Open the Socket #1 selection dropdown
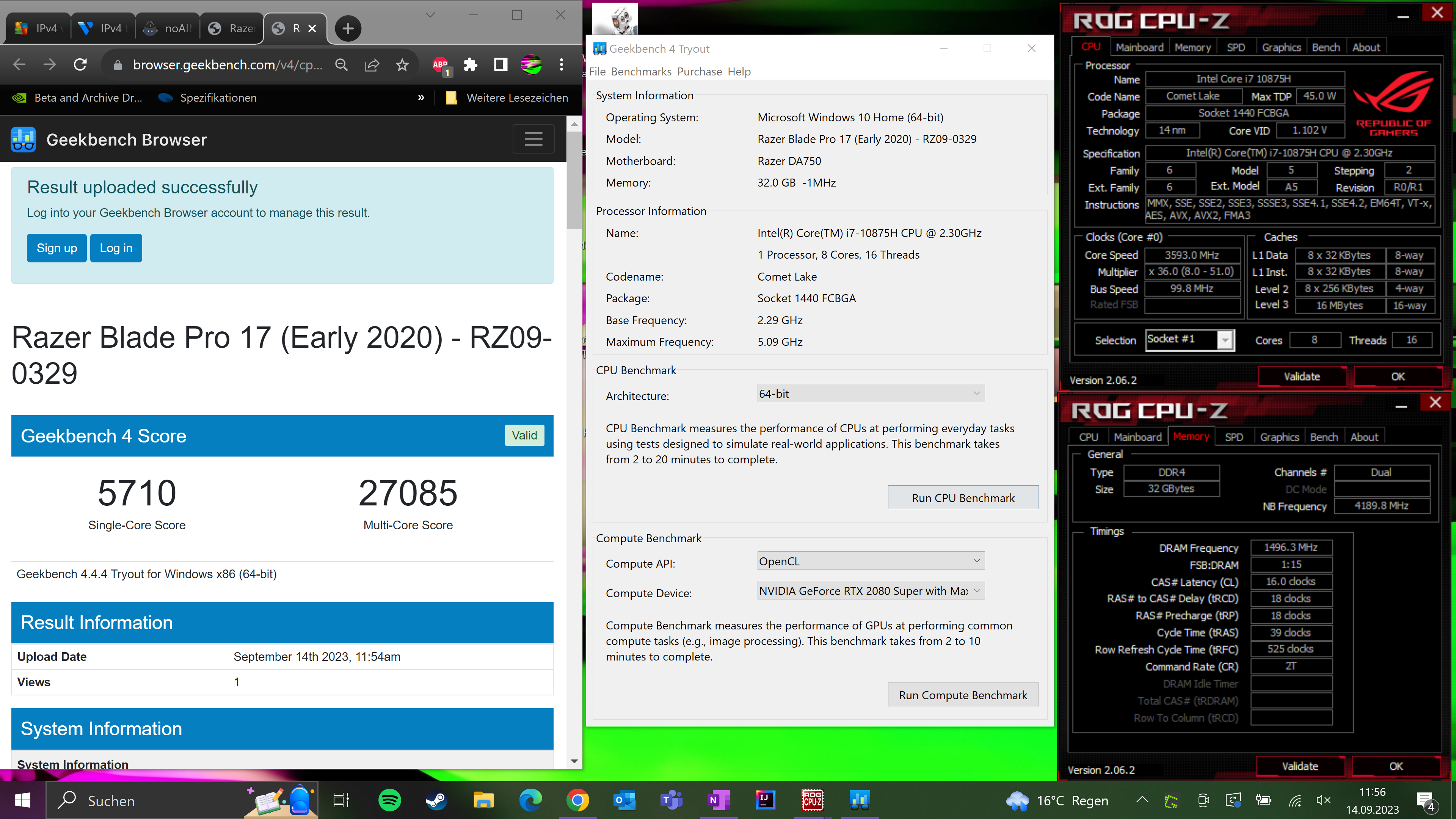This screenshot has width=1456, height=819. (x=1189, y=340)
